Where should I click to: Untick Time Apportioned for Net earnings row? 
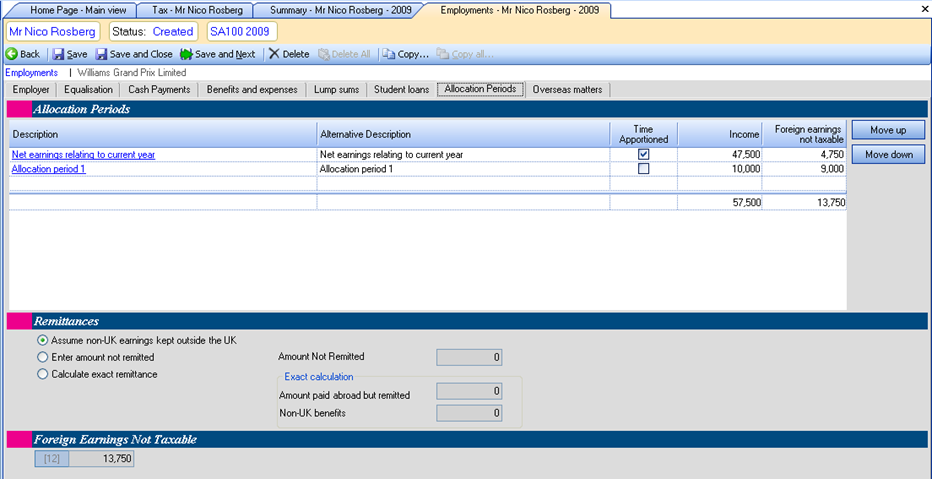point(644,155)
